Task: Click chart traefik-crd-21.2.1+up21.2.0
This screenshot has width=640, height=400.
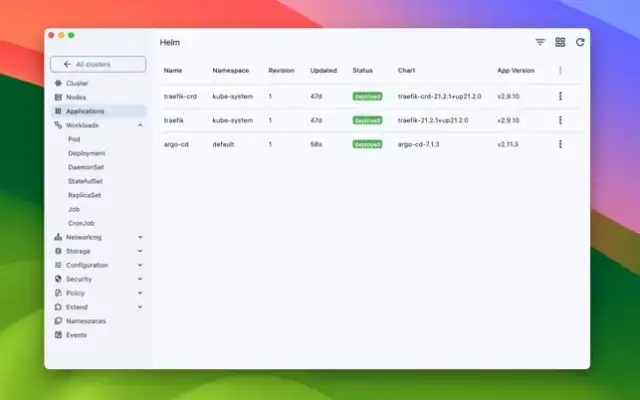Action: tap(439, 96)
